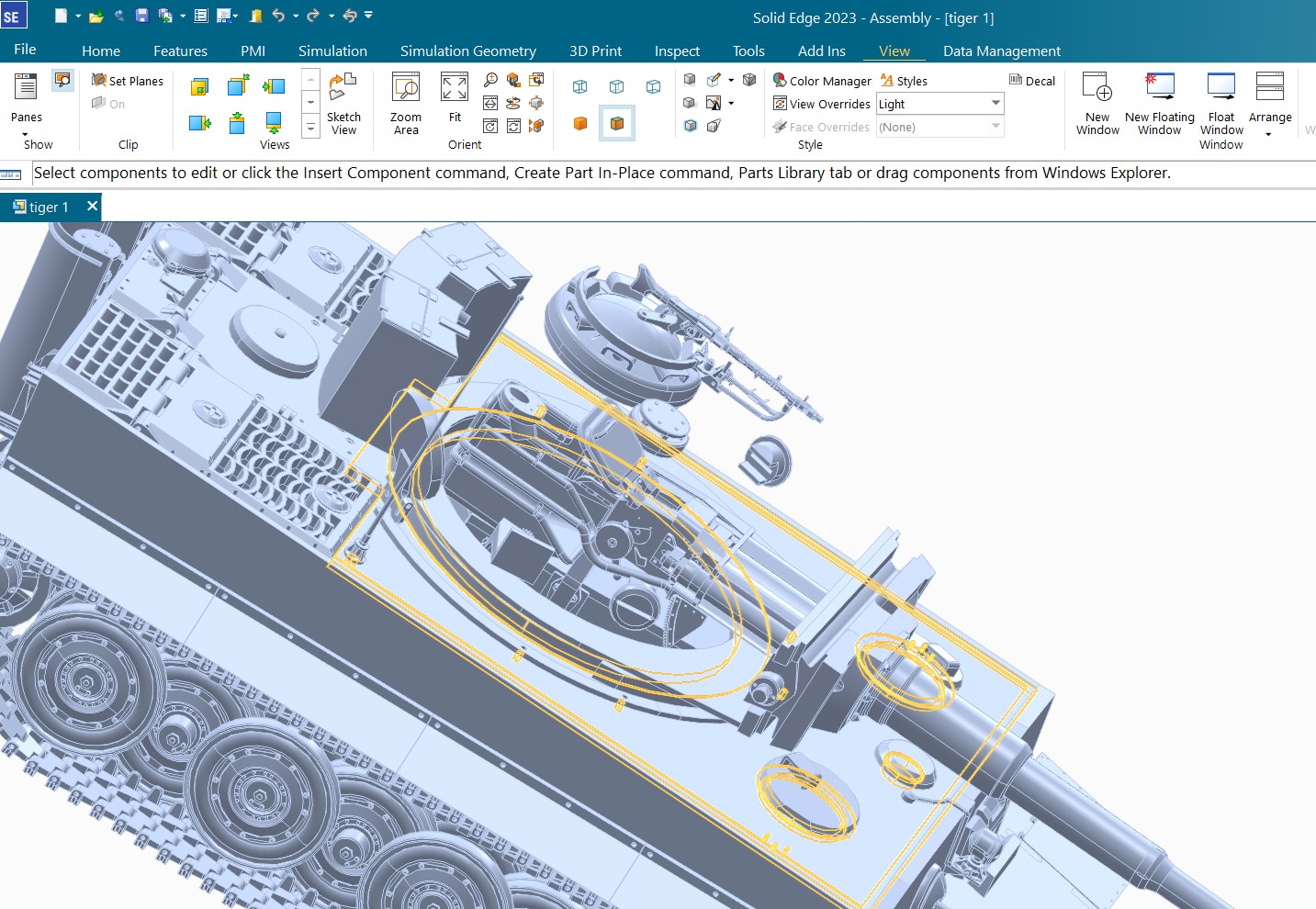The height and width of the screenshot is (909, 1316).
Task: Open the Light view override dropdown
Action: [995, 104]
